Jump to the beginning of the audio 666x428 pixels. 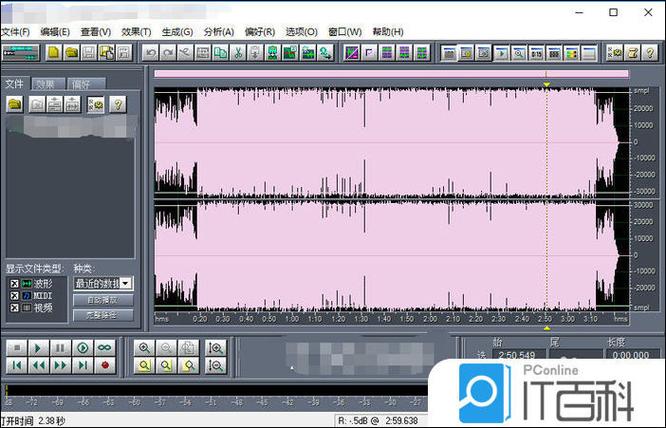click(15, 366)
